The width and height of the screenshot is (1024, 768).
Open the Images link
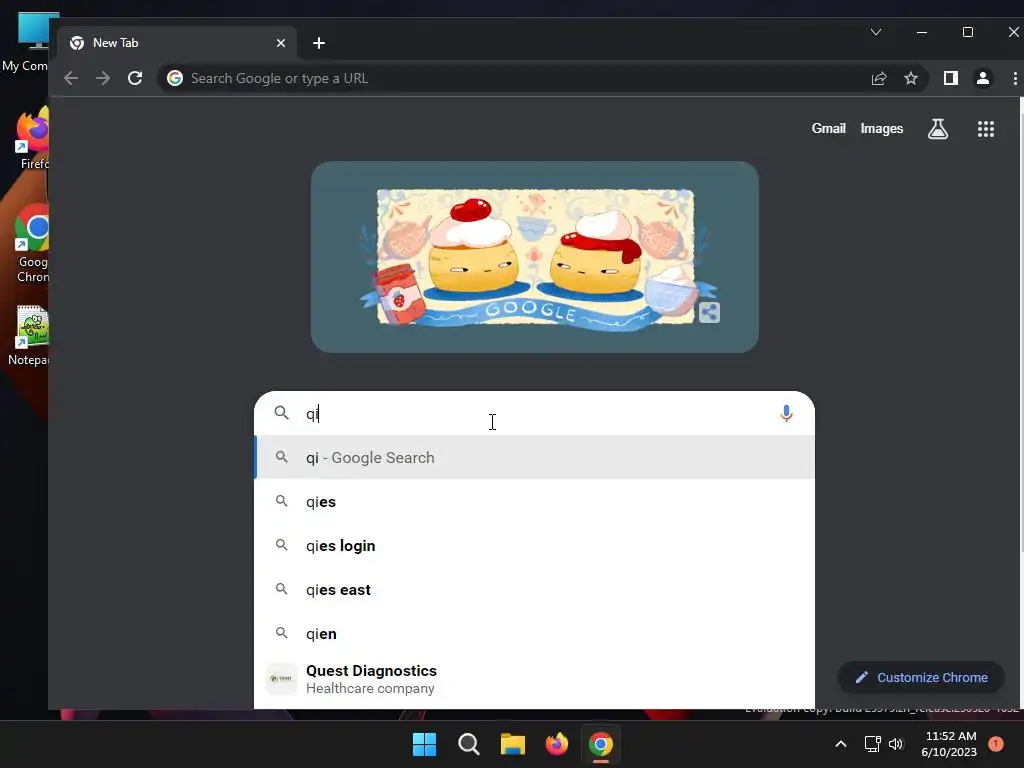[x=882, y=129]
